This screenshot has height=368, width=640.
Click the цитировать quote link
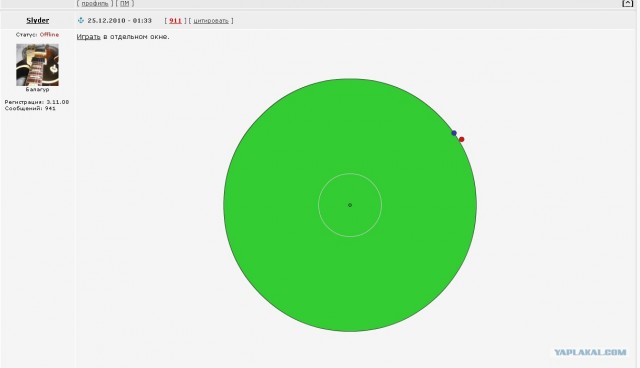pos(211,20)
